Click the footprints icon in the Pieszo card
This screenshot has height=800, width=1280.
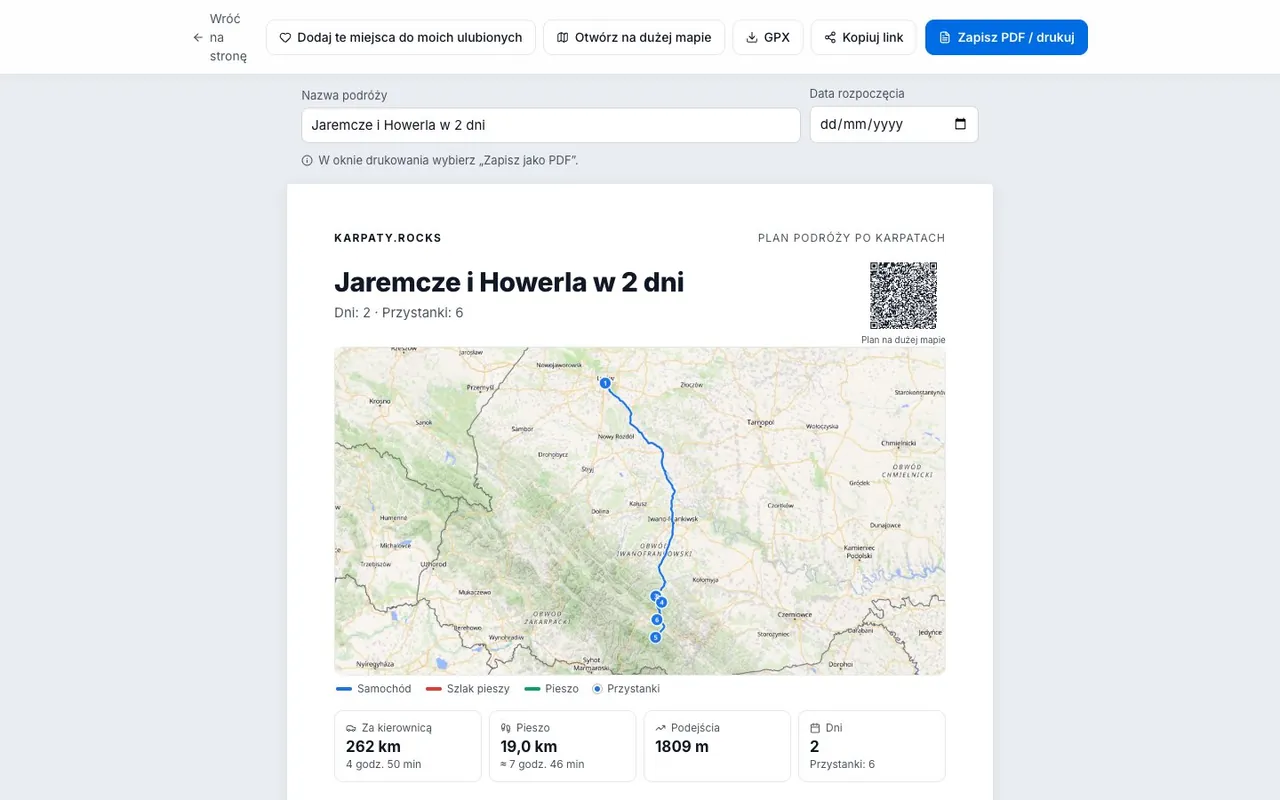(506, 728)
